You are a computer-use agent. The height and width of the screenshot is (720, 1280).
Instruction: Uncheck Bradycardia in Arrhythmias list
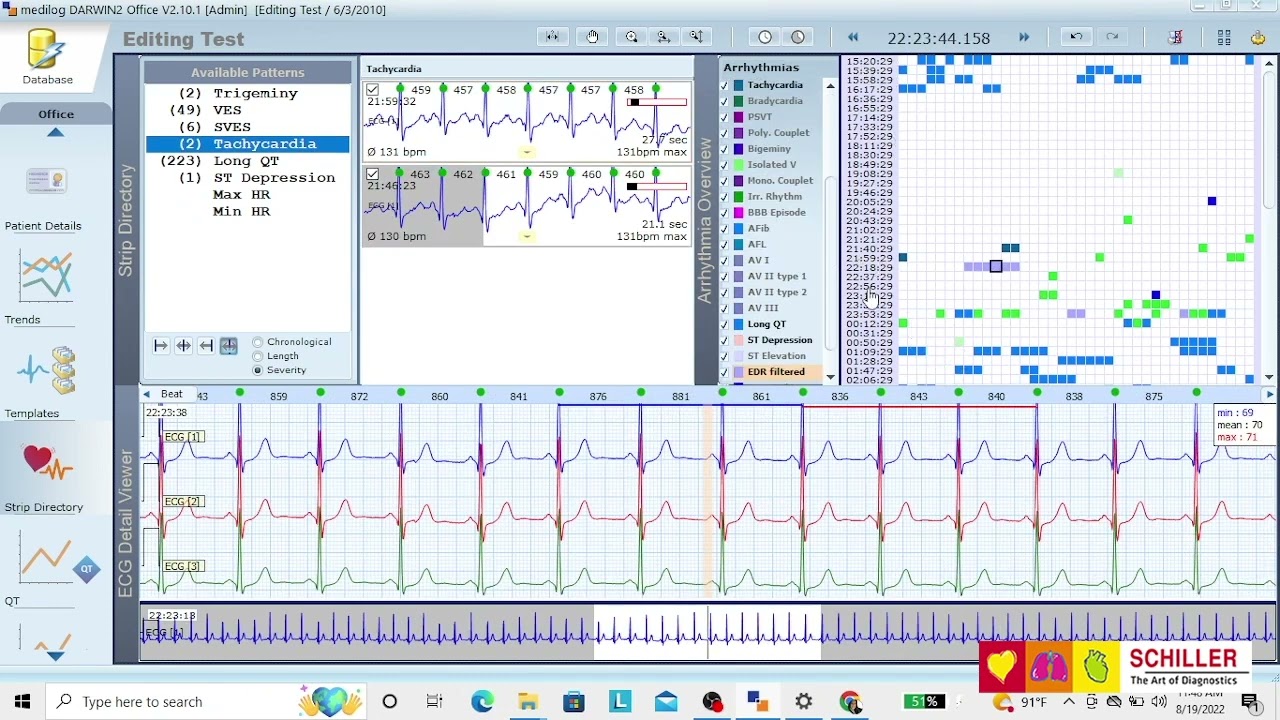(725, 101)
